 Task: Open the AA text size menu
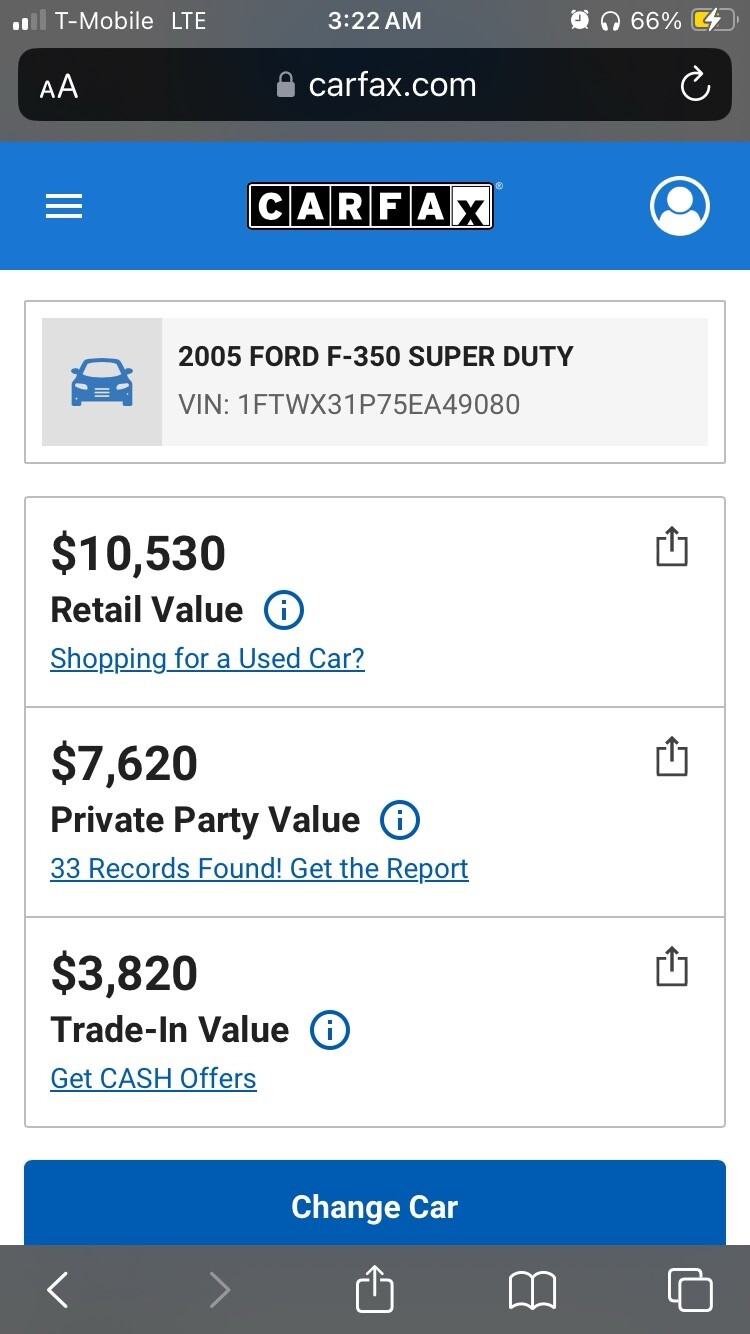click(x=59, y=87)
